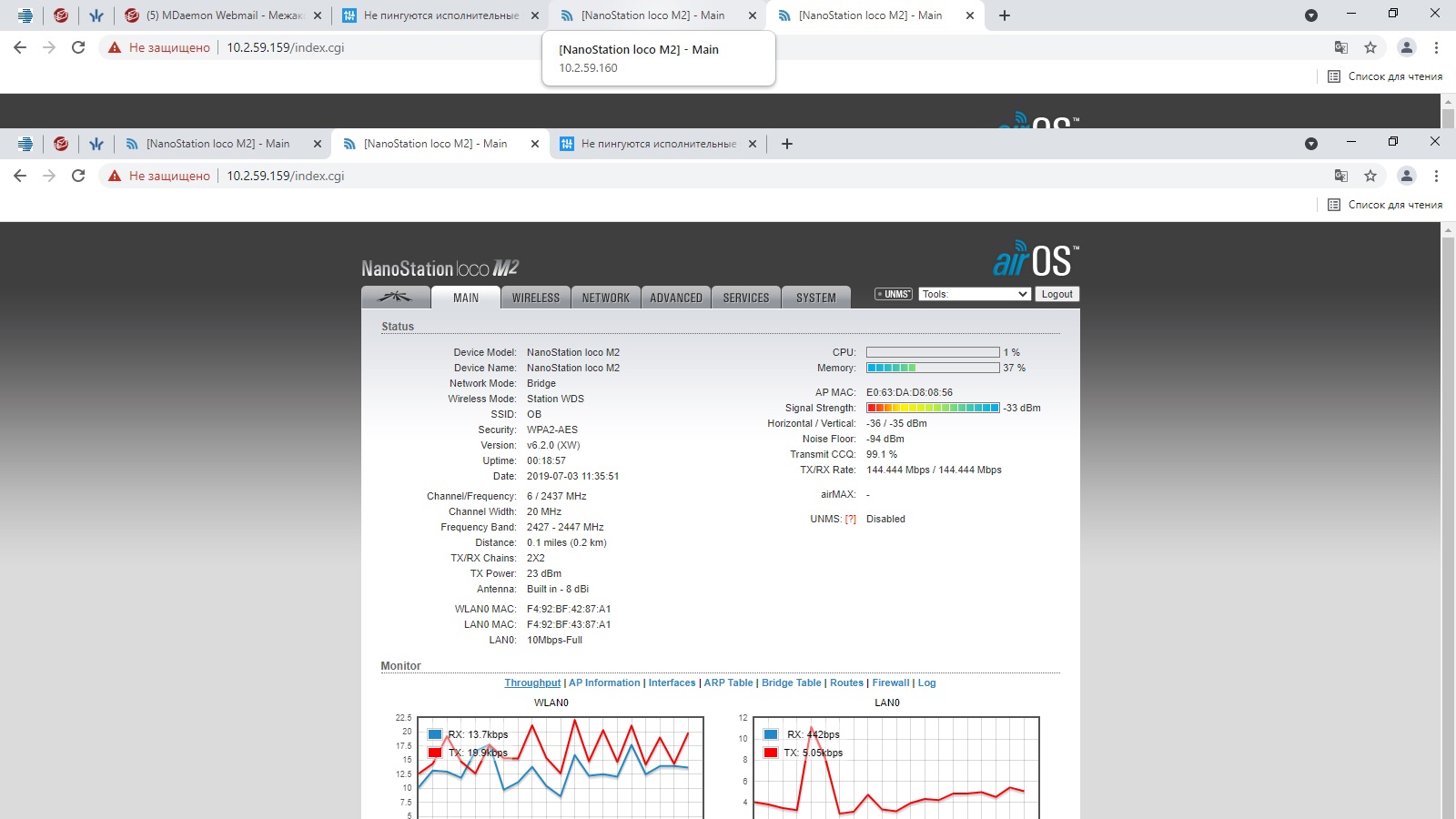This screenshot has height=819, width=1456.
Task: Open the AP Information monitor link
Action: 604,682
